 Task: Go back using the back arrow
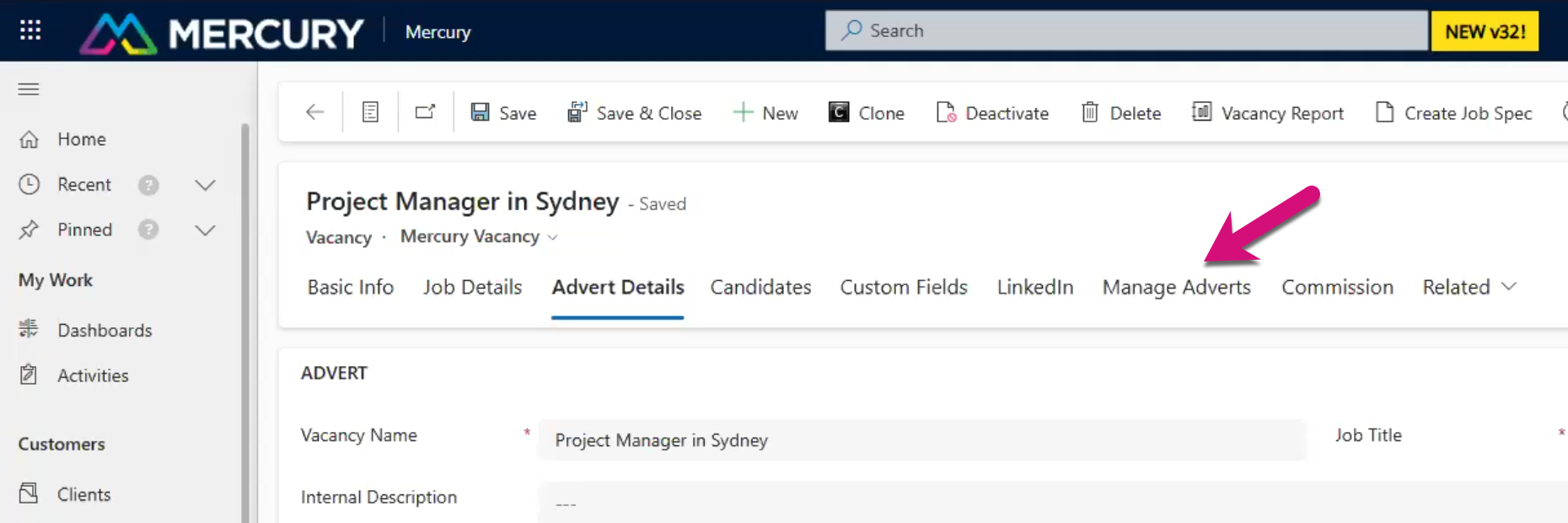(x=314, y=112)
